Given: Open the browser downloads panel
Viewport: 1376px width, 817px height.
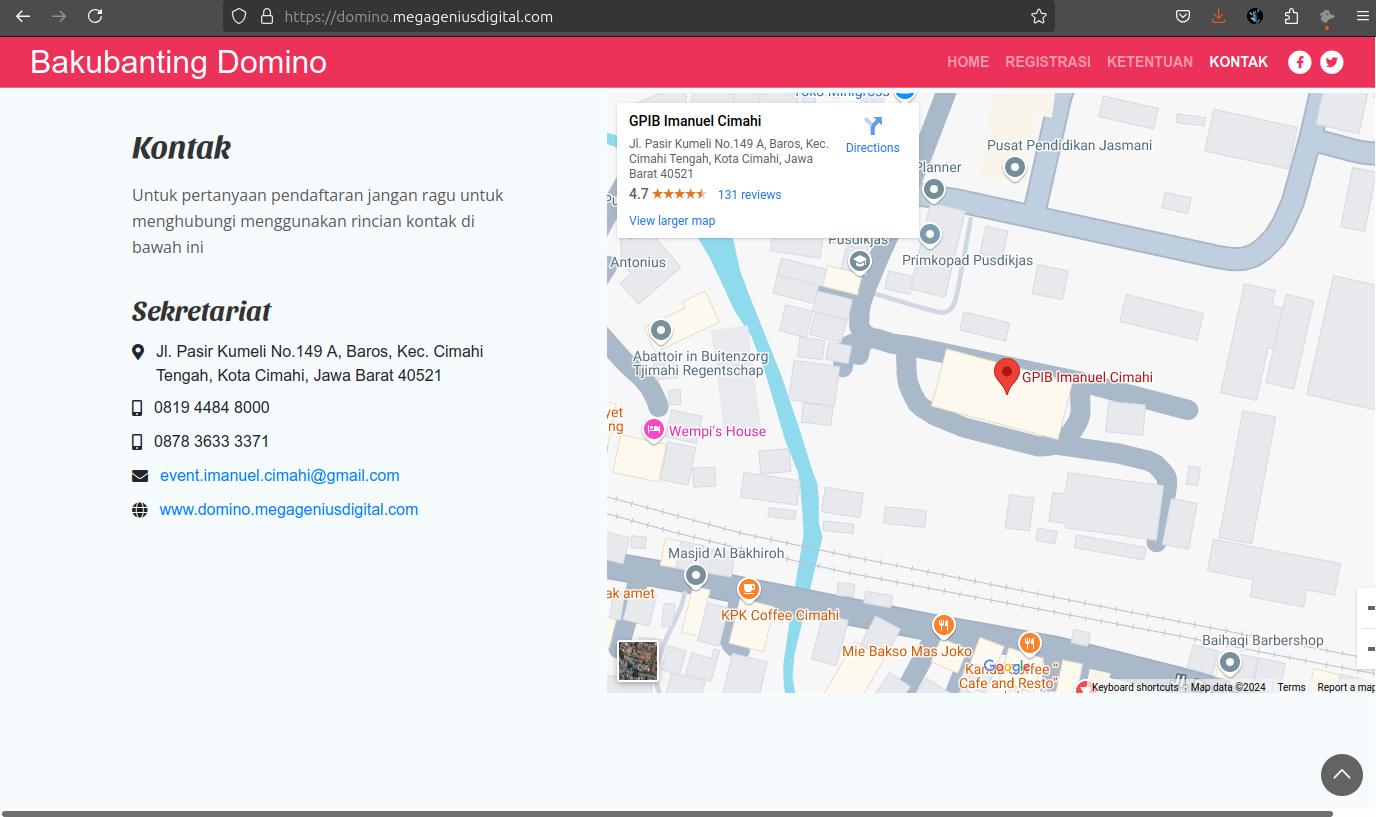Looking at the screenshot, I should (x=1218, y=16).
